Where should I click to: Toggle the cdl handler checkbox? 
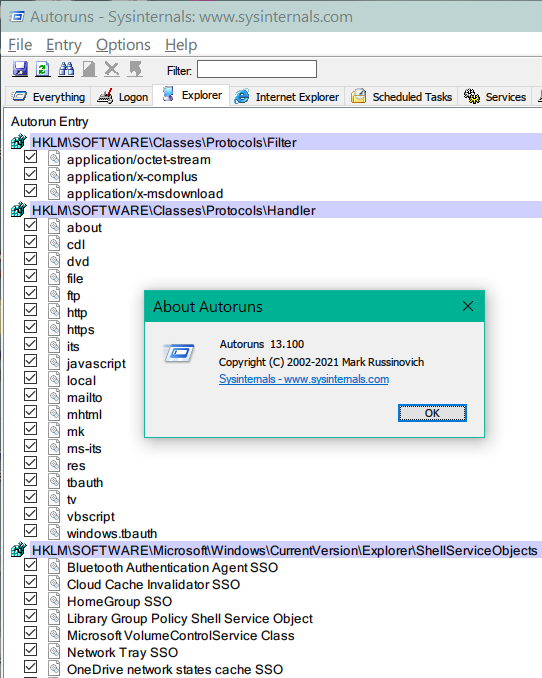tap(30, 242)
